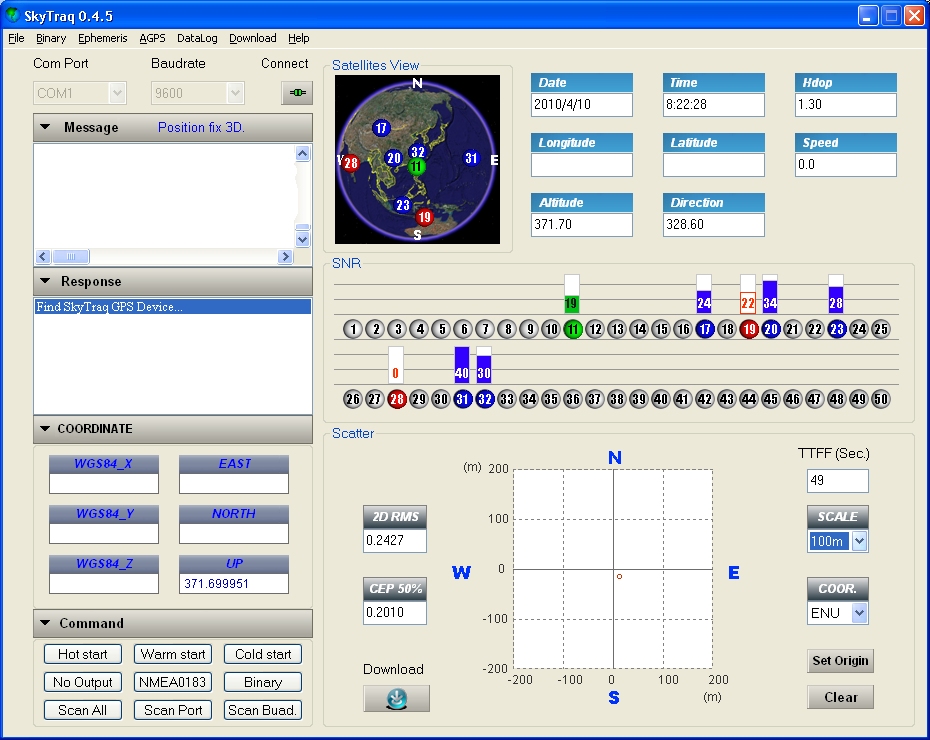930x740 pixels.
Task: Click the SNR bar for satellite 20
Action: point(770,294)
